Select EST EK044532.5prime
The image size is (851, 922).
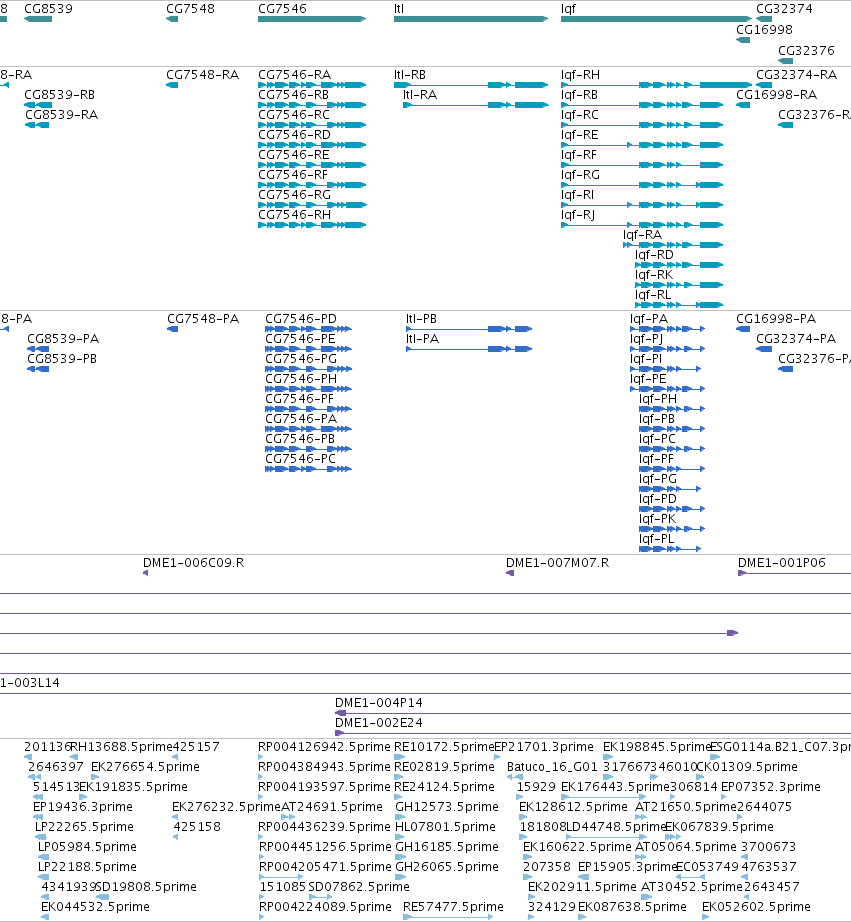(x=95, y=907)
